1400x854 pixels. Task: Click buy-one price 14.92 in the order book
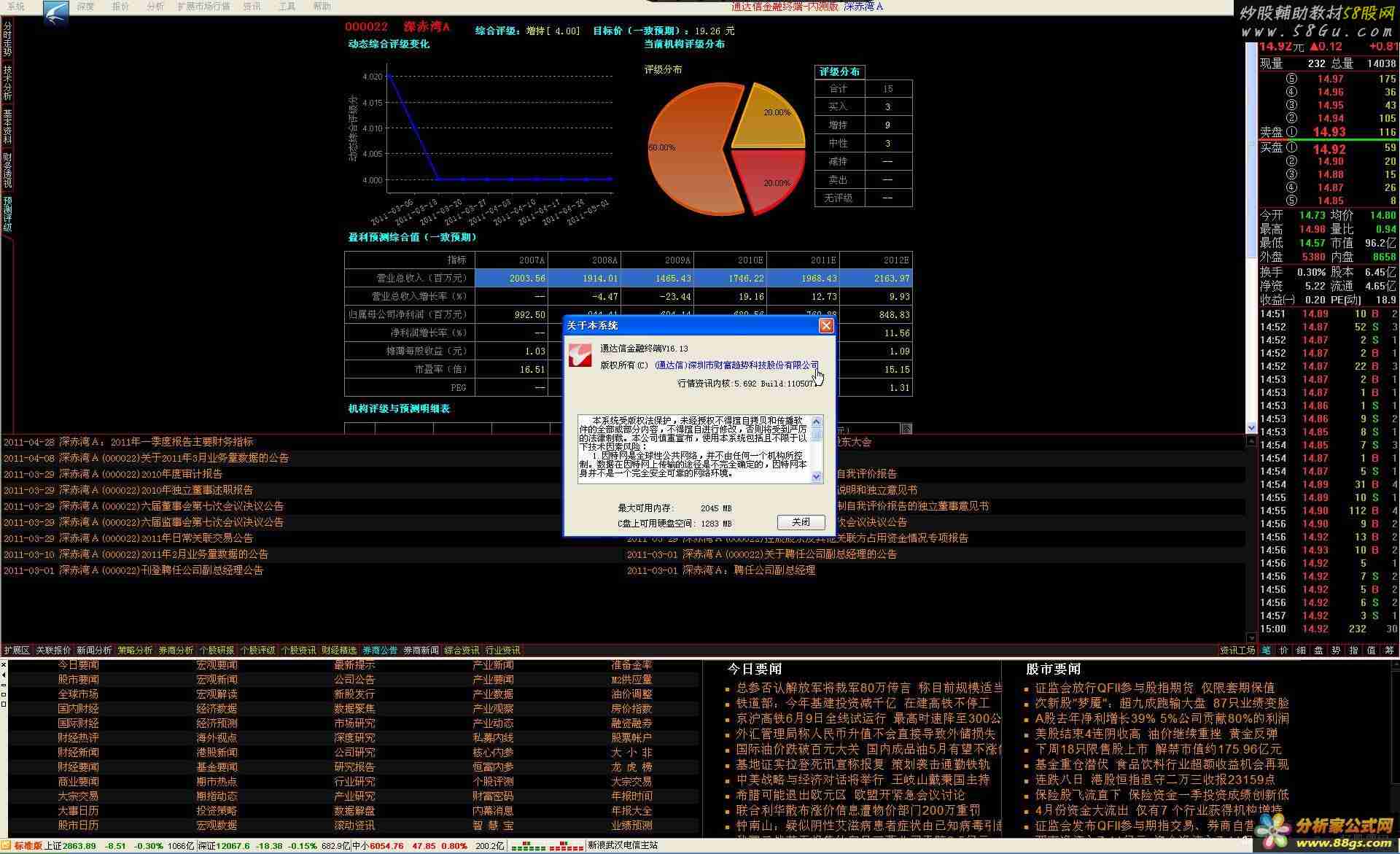(x=1329, y=150)
